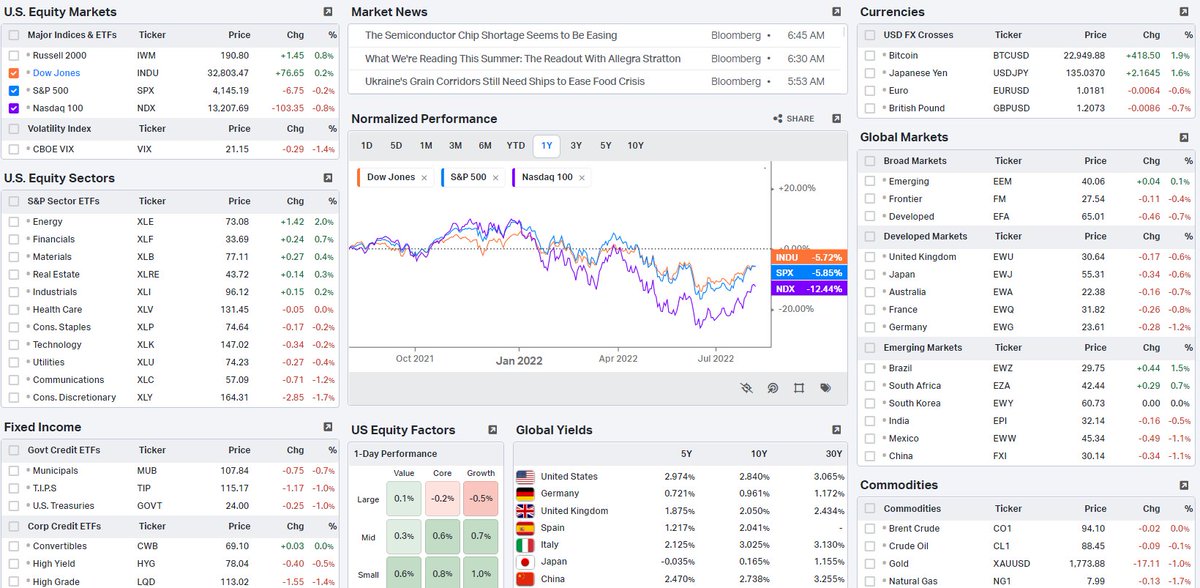This screenshot has width=1200, height=588.
Task: Check the Municipals checkbox
Action: point(13,470)
